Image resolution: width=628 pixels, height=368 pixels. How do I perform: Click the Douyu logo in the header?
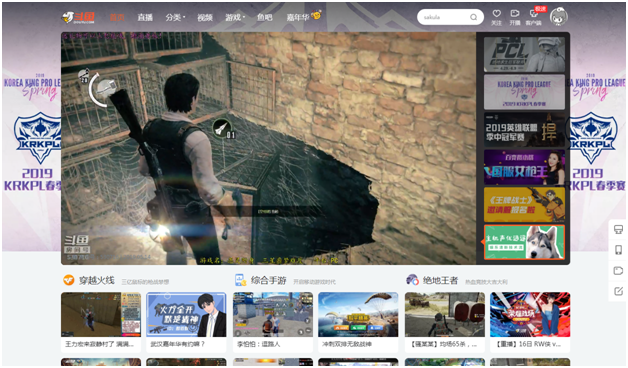[x=78, y=17]
